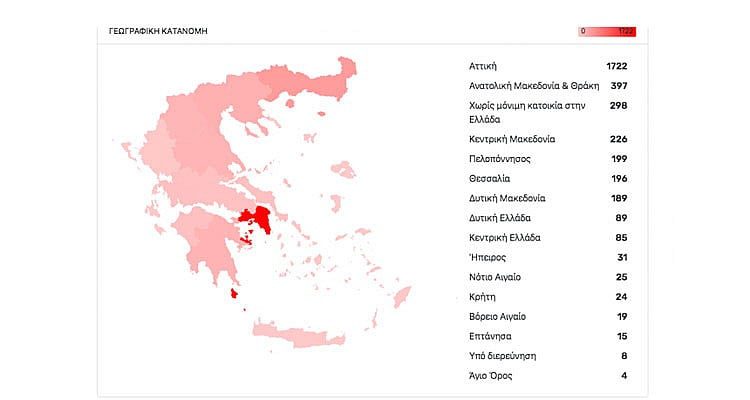Click the Κεντρική Ελλάδα row
Viewport: 750px width, 400px height.
tap(547, 238)
